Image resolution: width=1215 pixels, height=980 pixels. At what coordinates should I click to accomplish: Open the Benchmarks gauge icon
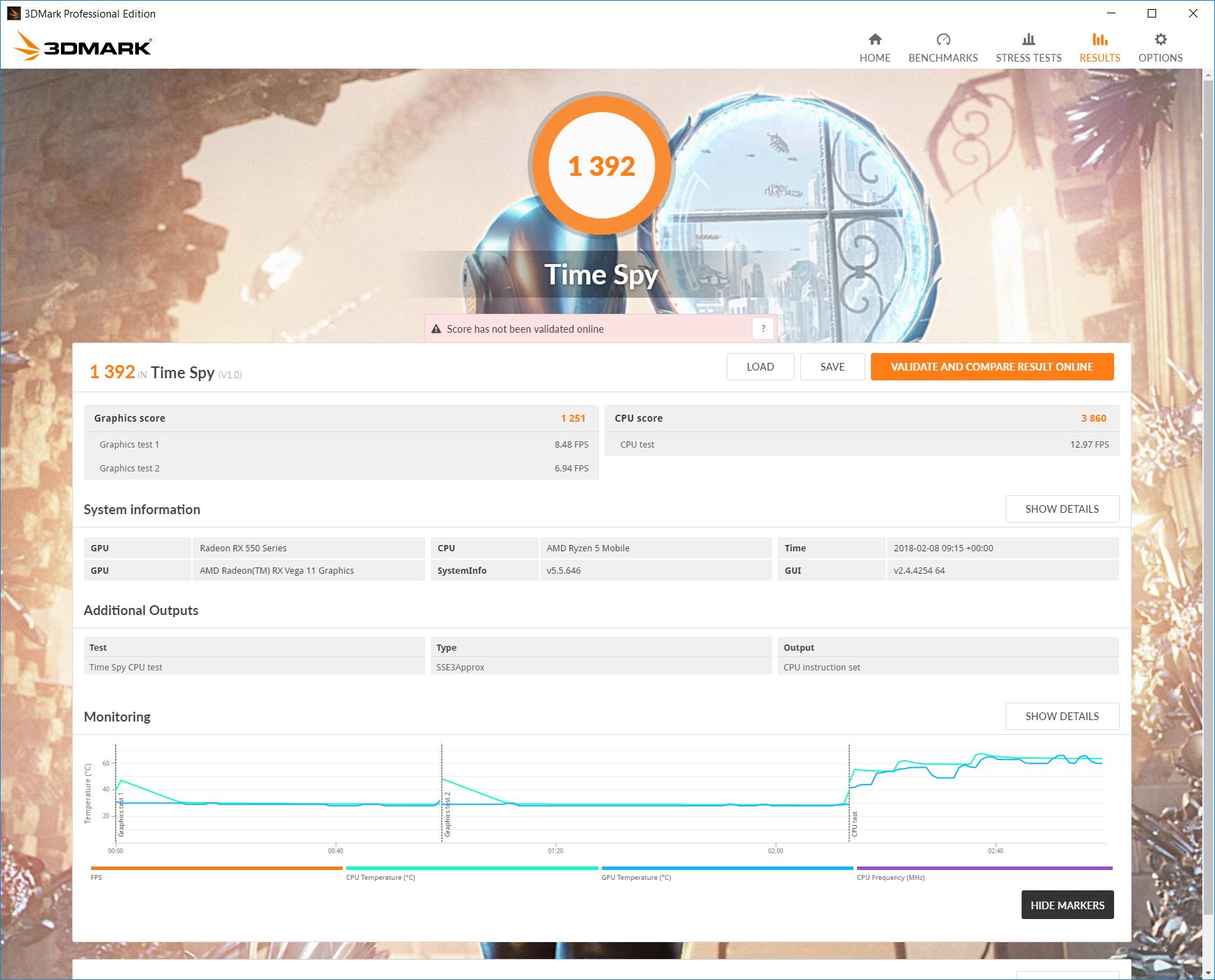tap(943, 39)
